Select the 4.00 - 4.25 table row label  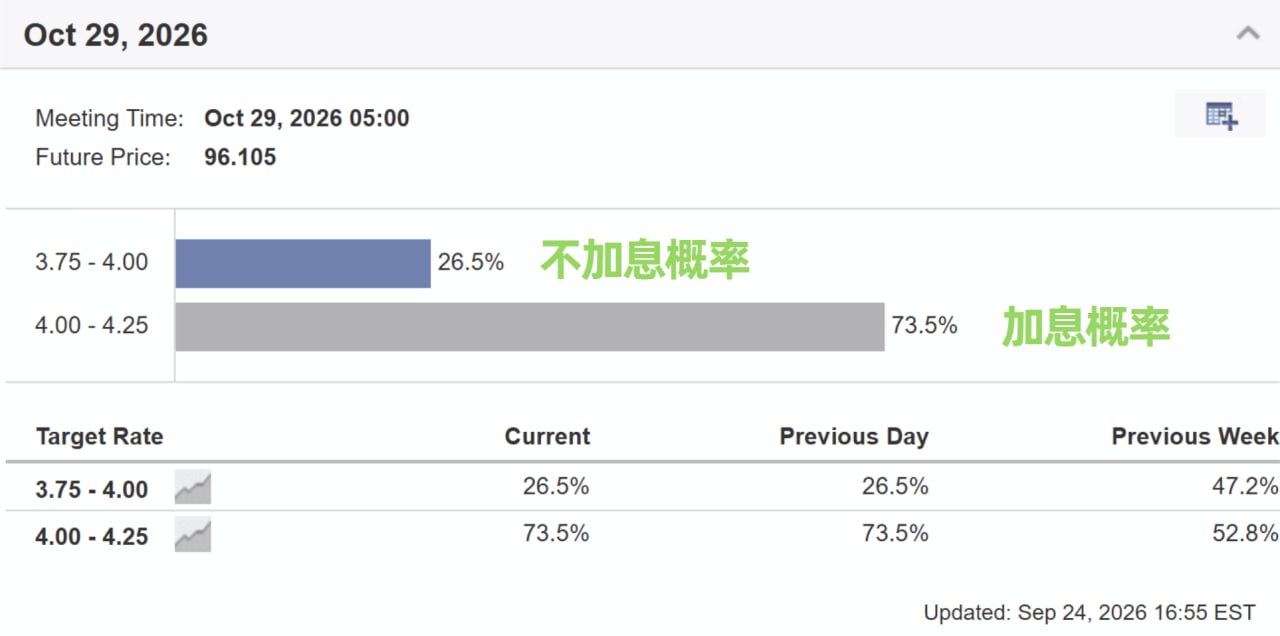coord(92,537)
